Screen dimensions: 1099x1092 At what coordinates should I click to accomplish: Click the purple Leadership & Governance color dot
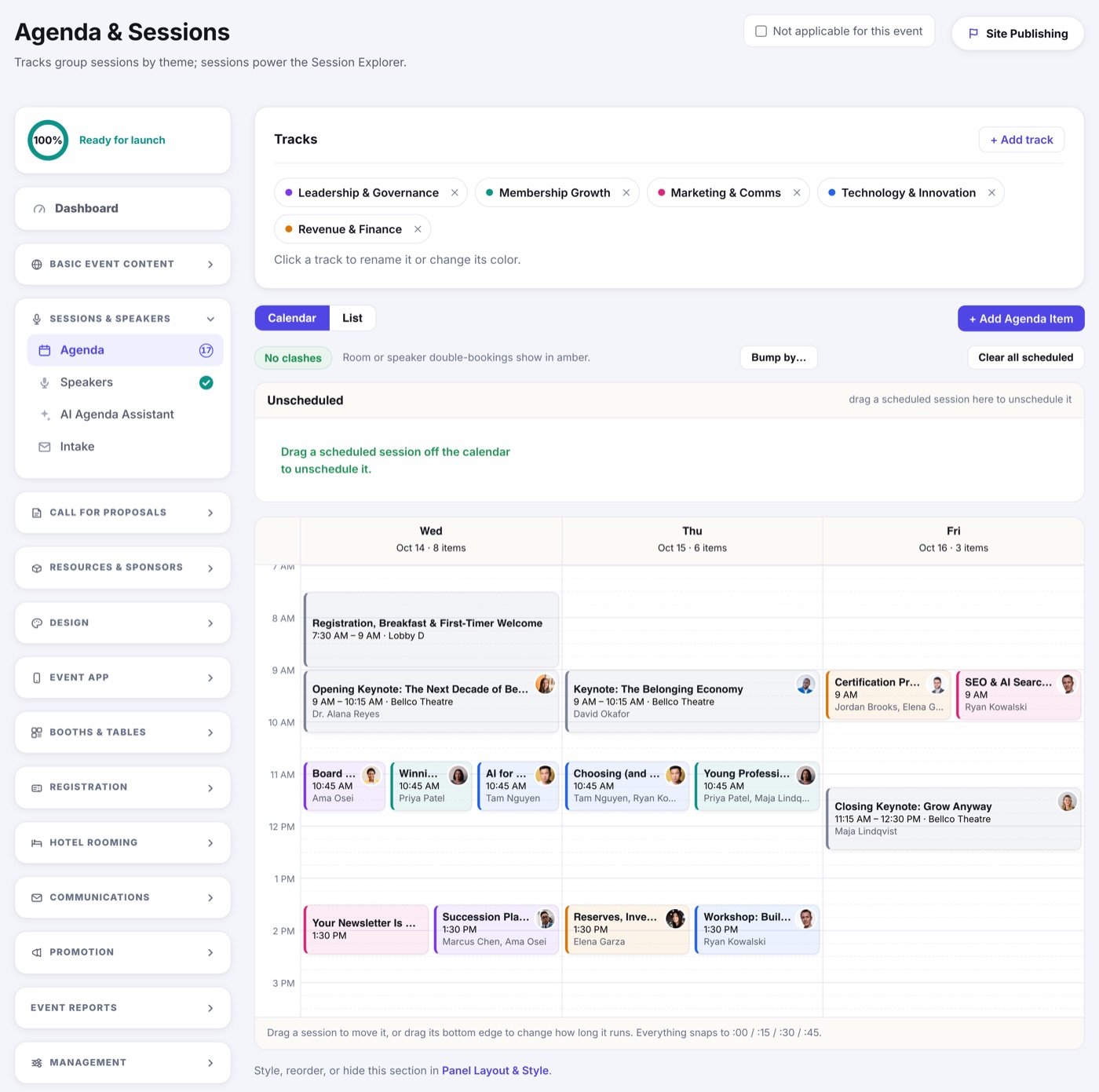click(289, 193)
